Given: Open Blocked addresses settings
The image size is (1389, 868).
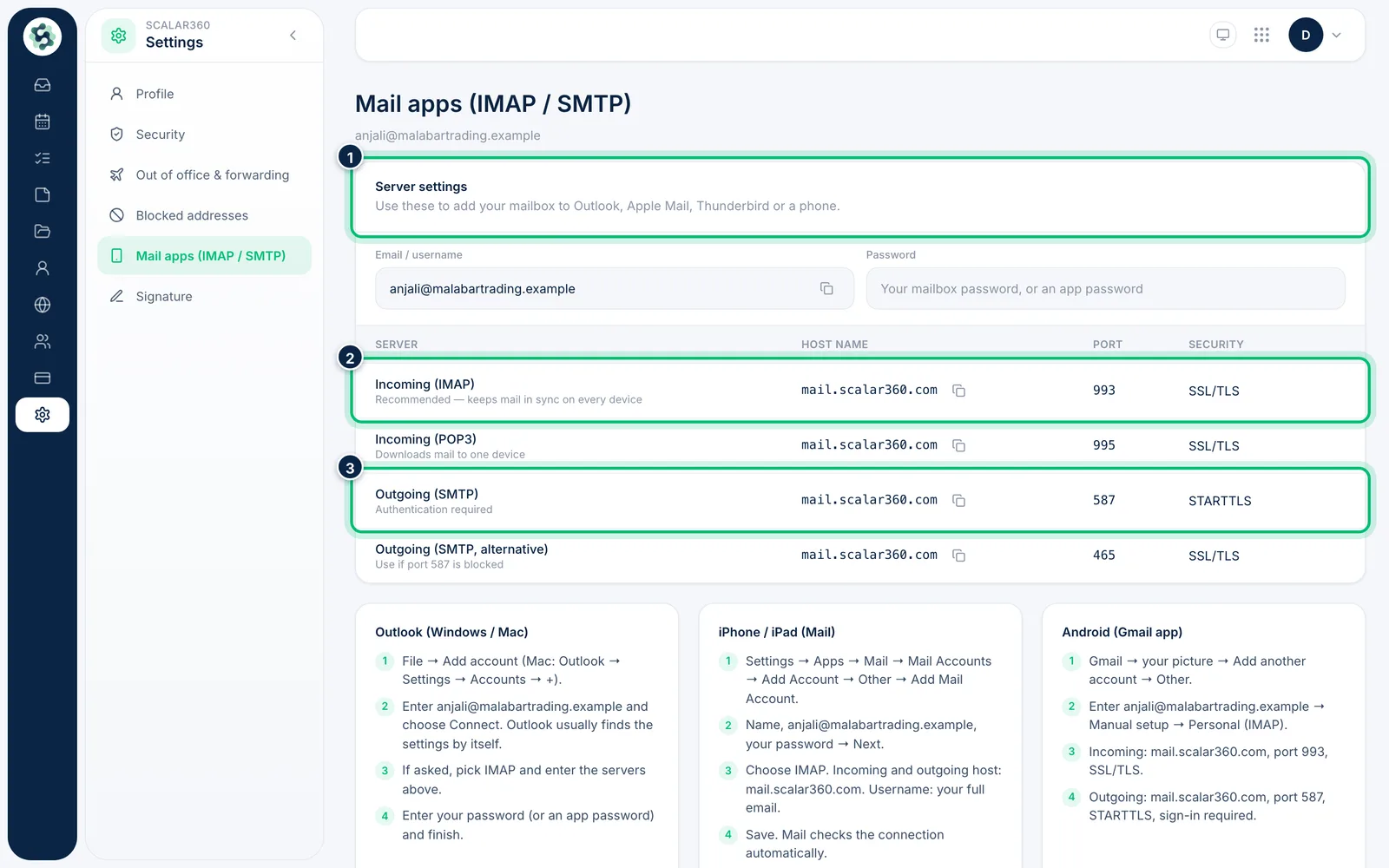Looking at the screenshot, I should (x=204, y=215).
